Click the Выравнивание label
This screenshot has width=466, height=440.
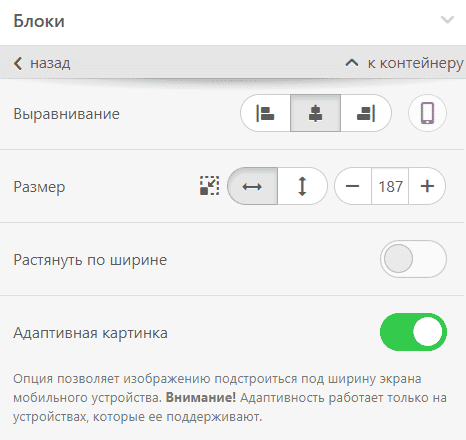(x=66, y=114)
